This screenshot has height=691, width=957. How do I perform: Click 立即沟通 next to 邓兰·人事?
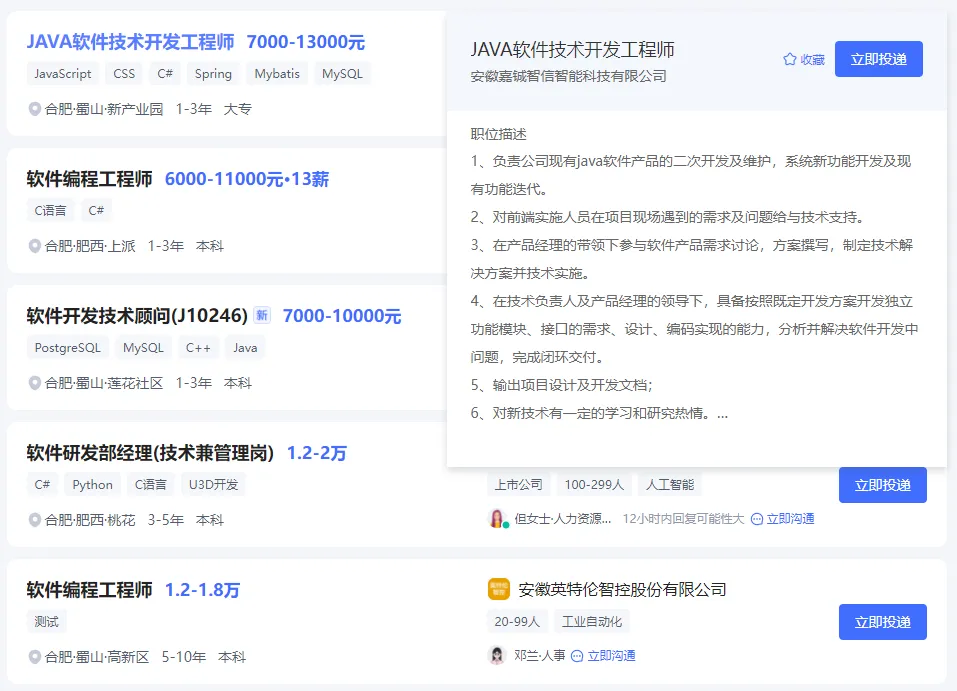(611, 655)
